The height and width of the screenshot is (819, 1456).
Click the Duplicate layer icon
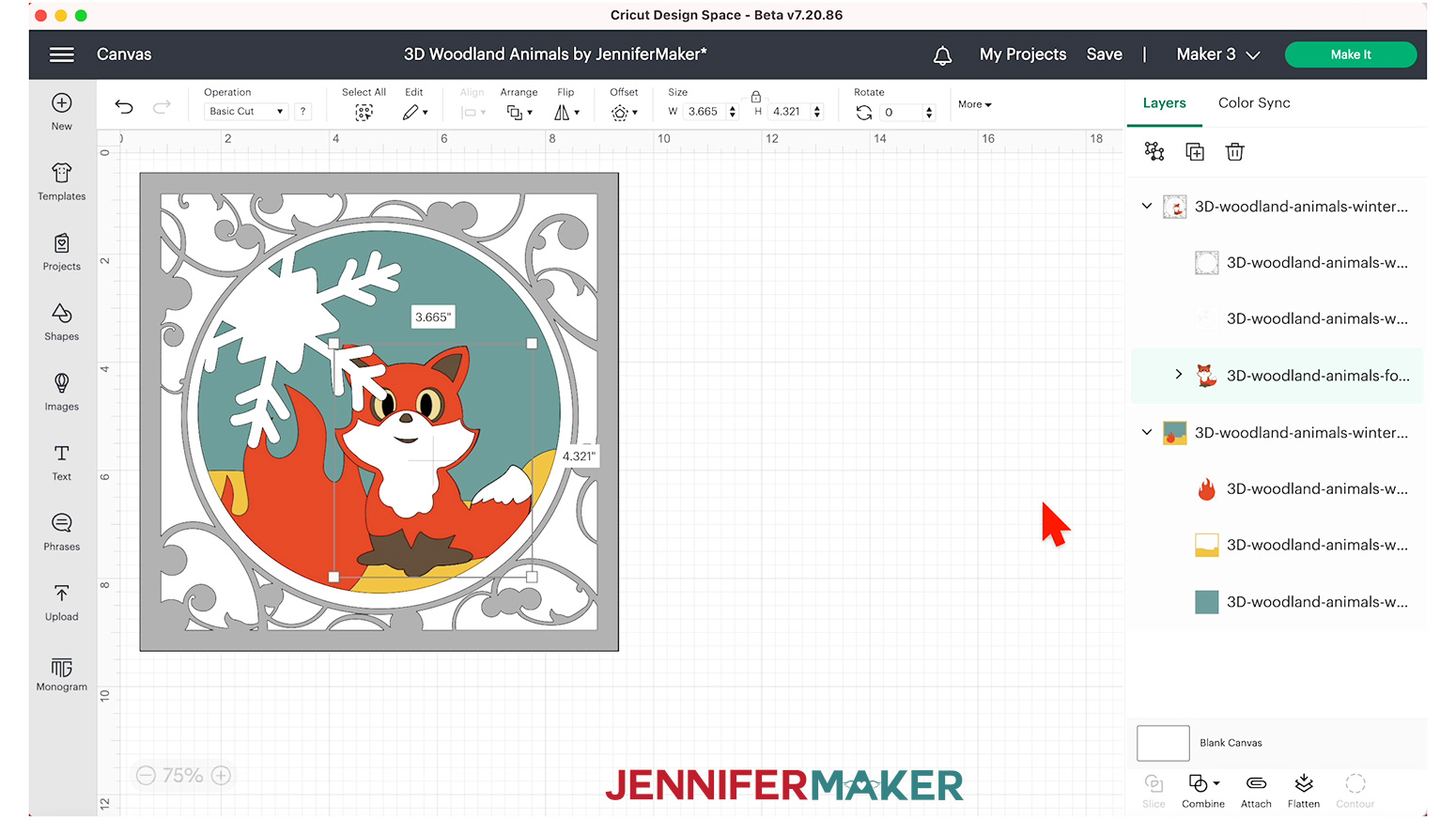1195,151
